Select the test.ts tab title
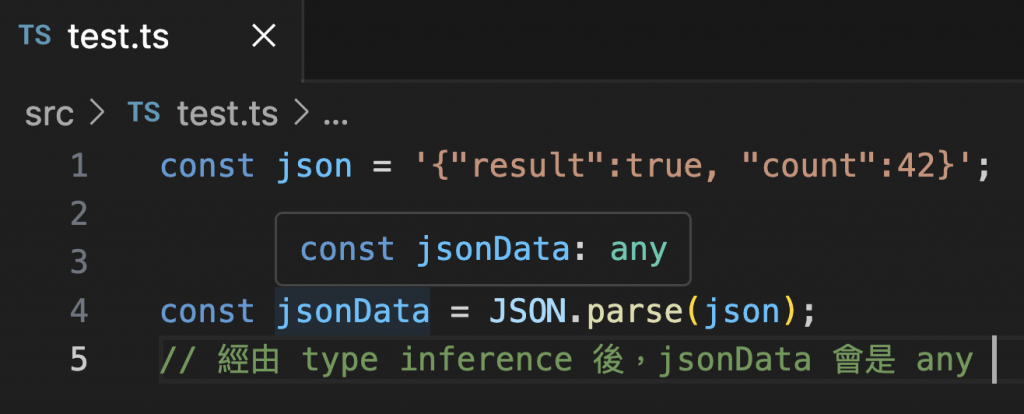 [118, 37]
